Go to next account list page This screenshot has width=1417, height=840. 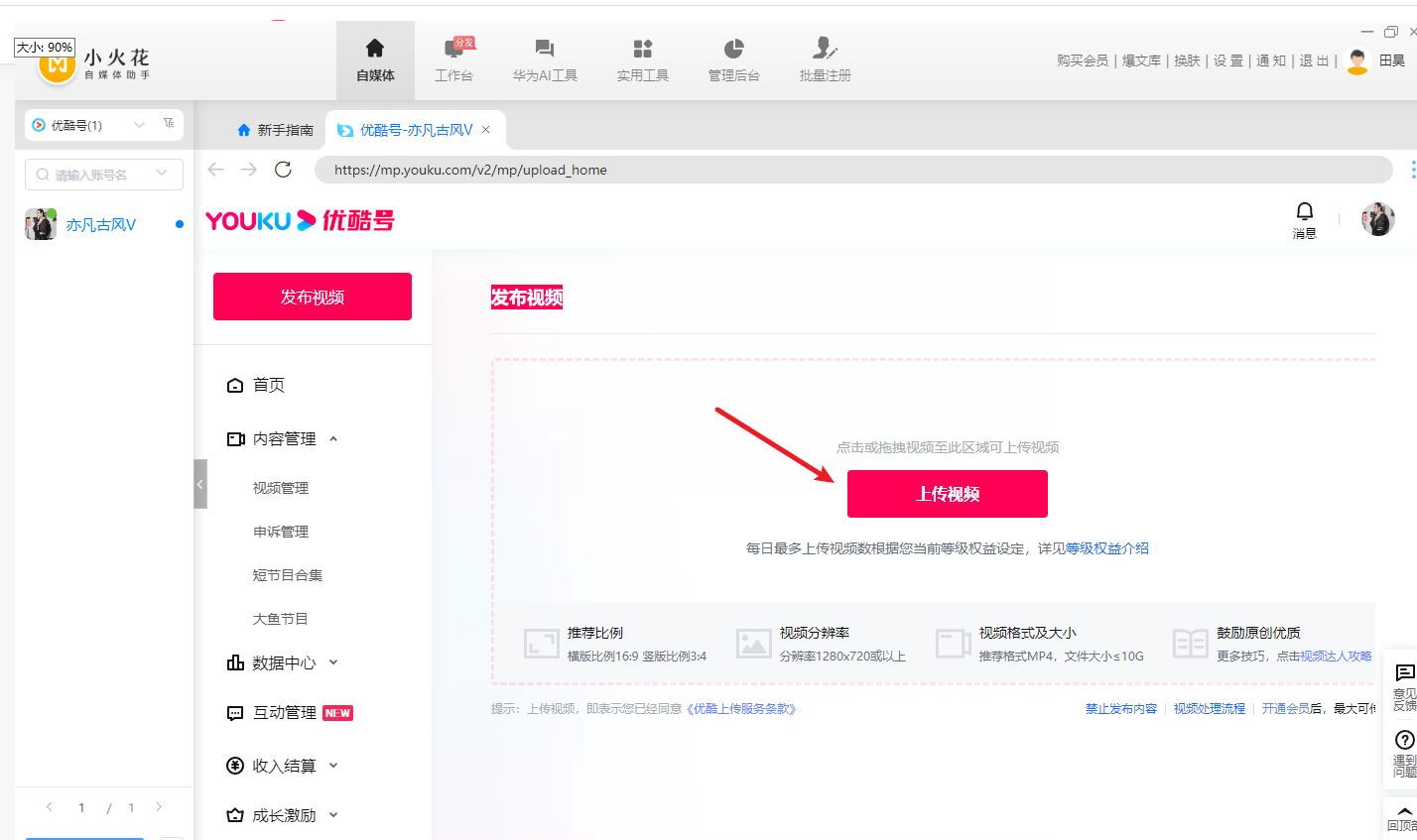159,807
